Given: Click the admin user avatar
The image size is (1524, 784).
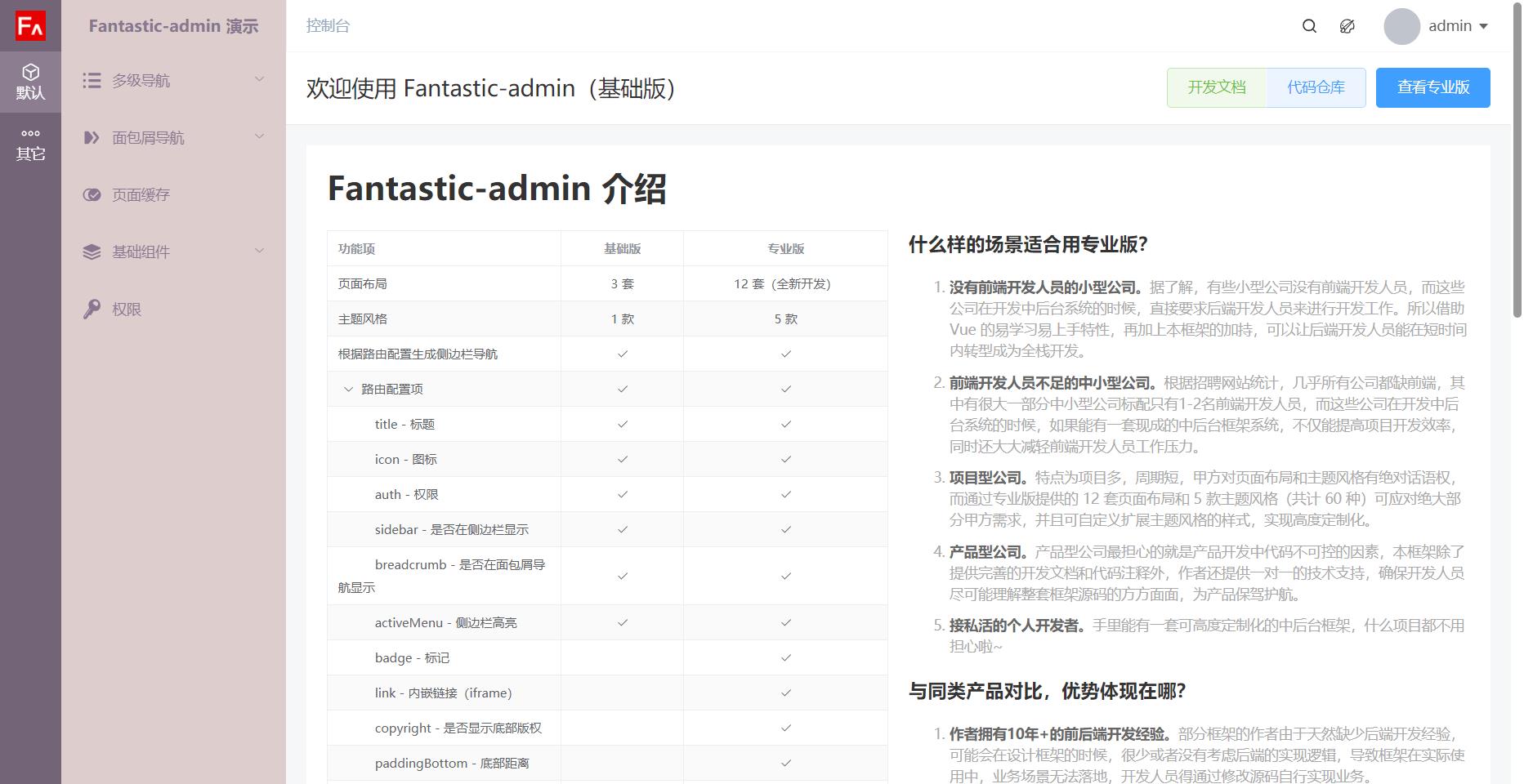Looking at the screenshot, I should (x=1401, y=26).
